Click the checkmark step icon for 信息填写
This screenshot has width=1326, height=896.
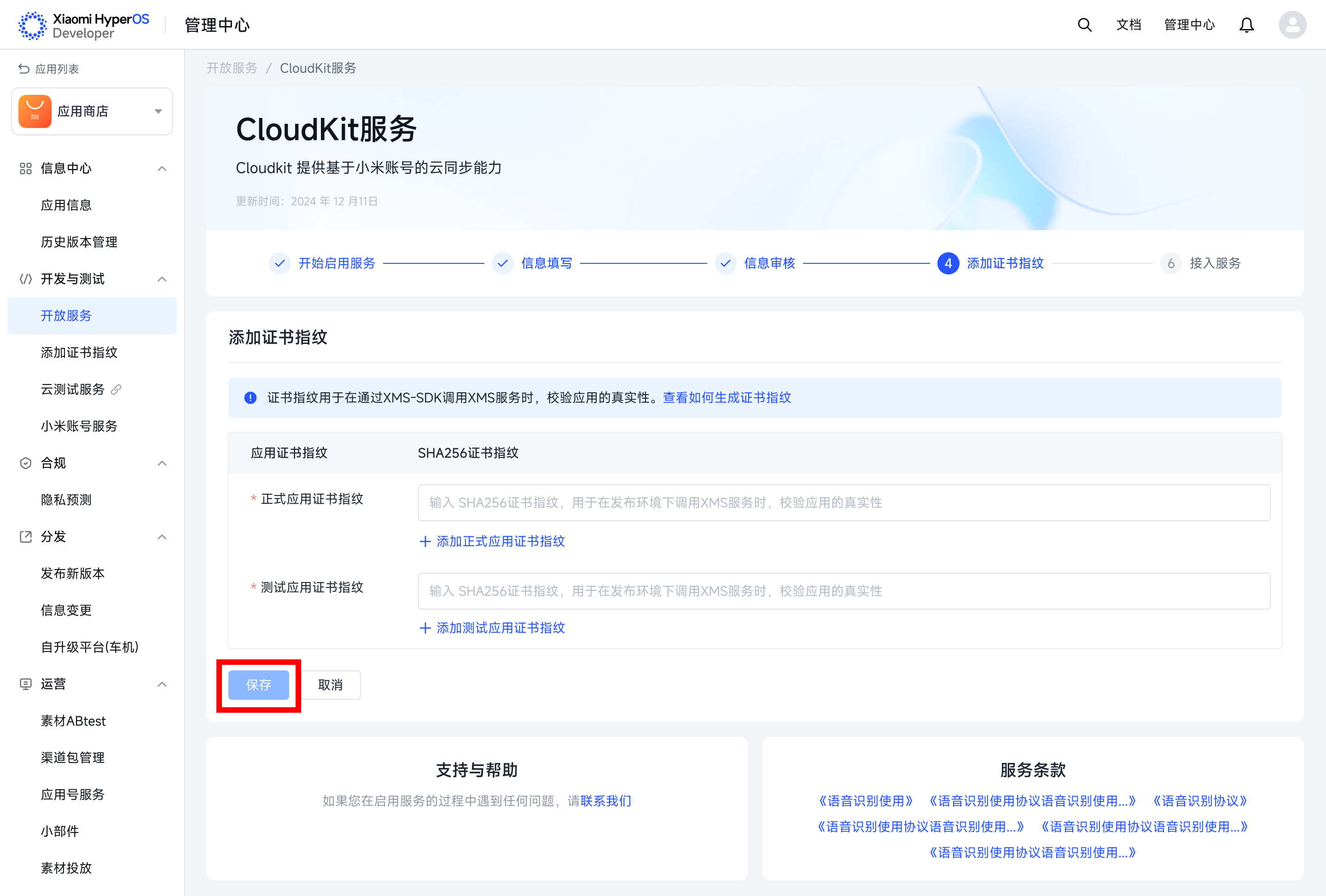(503, 263)
